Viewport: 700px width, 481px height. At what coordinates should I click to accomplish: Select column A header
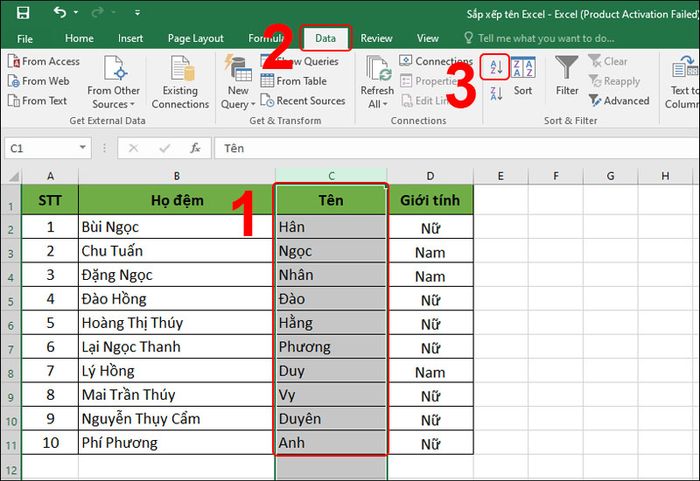(x=50, y=176)
